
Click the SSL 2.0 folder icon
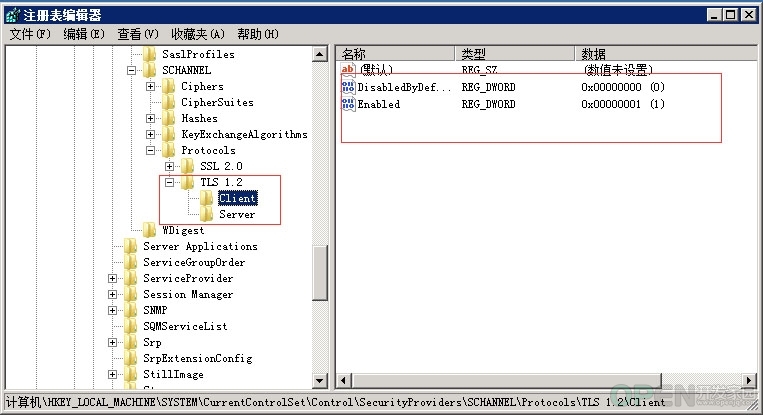(188, 166)
